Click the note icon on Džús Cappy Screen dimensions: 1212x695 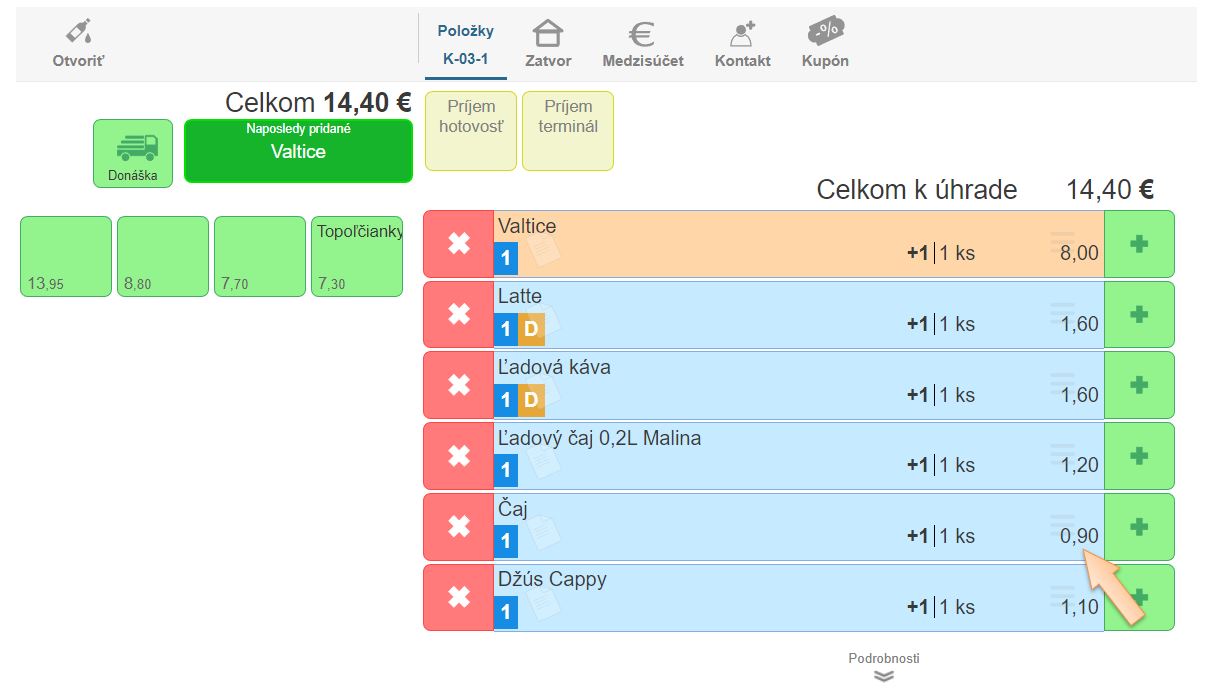[543, 604]
